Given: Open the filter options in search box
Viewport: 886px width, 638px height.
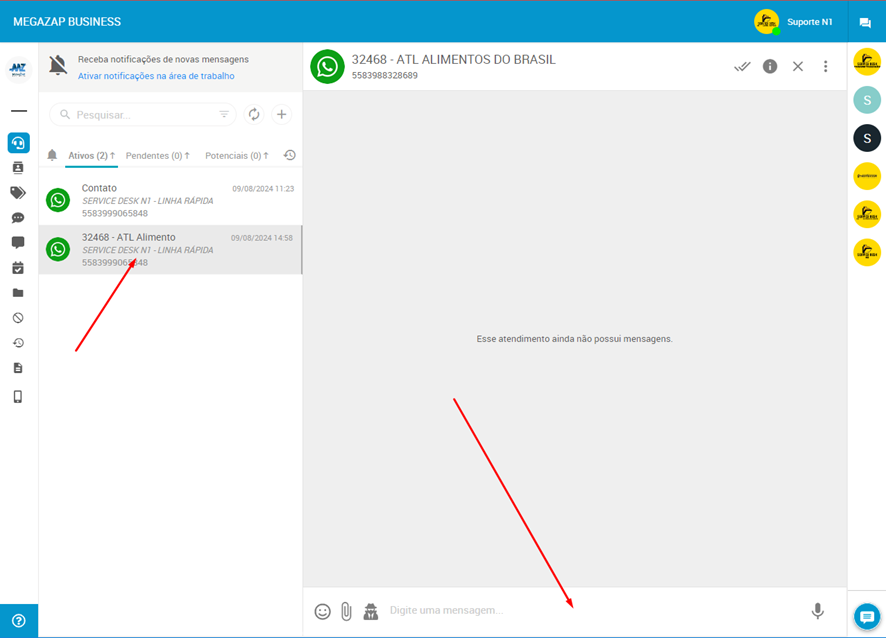Looking at the screenshot, I should 224,115.
